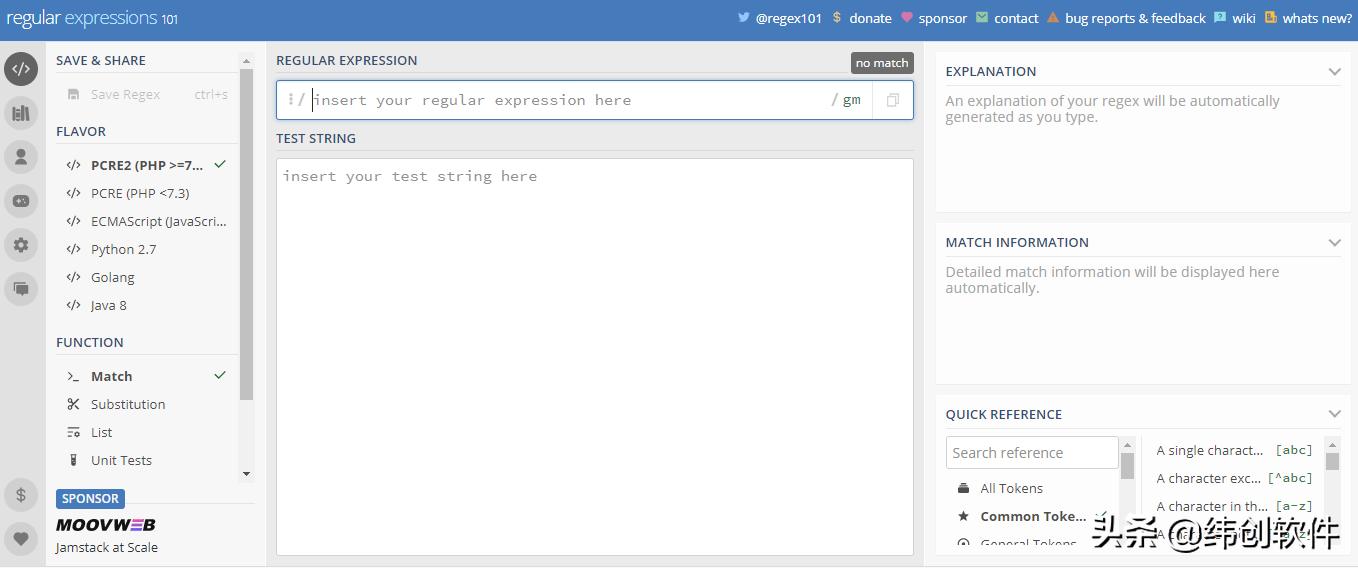1358x568 pixels.
Task: Select Golang flavor
Action: coord(146,277)
